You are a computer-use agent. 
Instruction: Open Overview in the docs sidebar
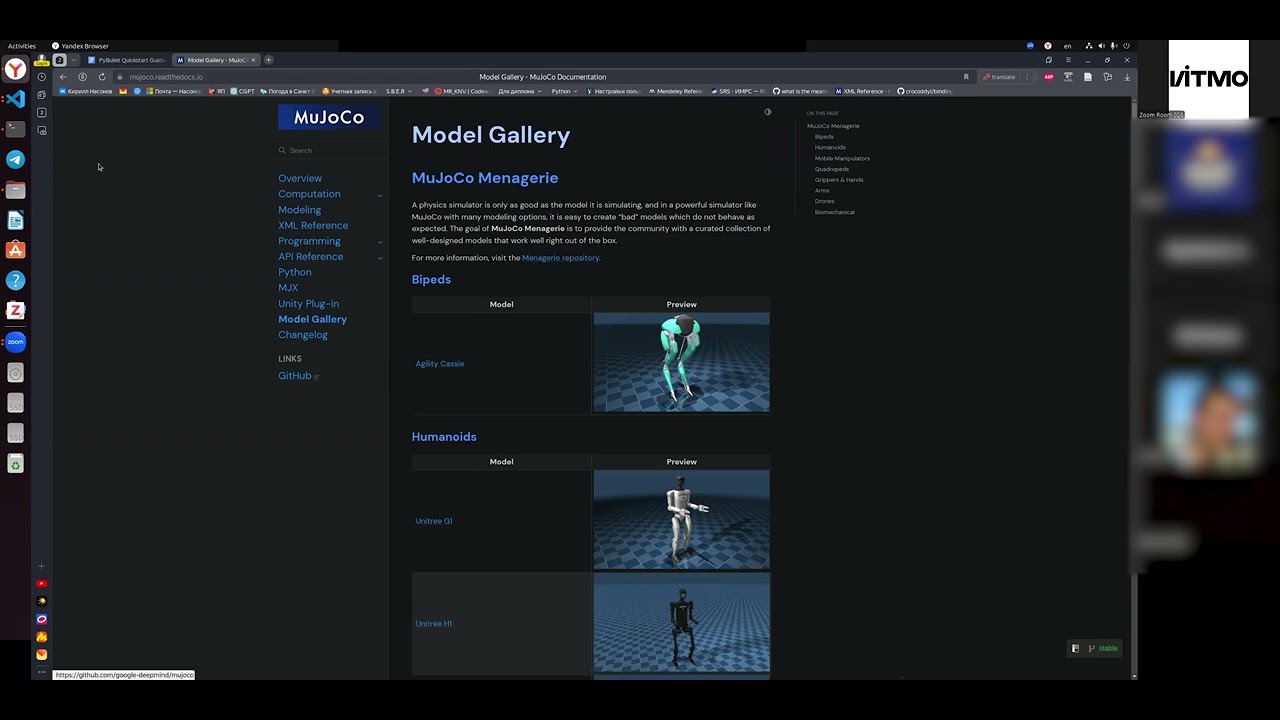pyautogui.click(x=300, y=178)
